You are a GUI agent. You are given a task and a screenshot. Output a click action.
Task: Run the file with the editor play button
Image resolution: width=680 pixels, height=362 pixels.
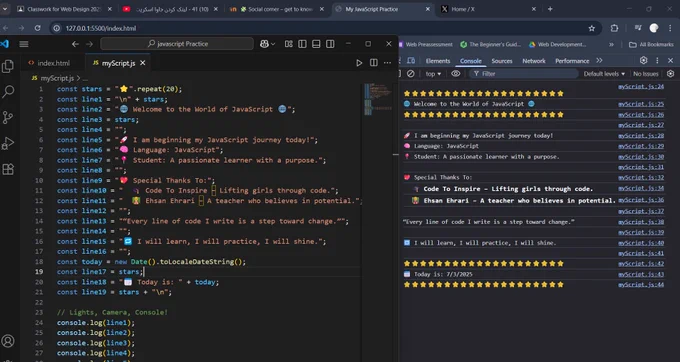point(359,63)
